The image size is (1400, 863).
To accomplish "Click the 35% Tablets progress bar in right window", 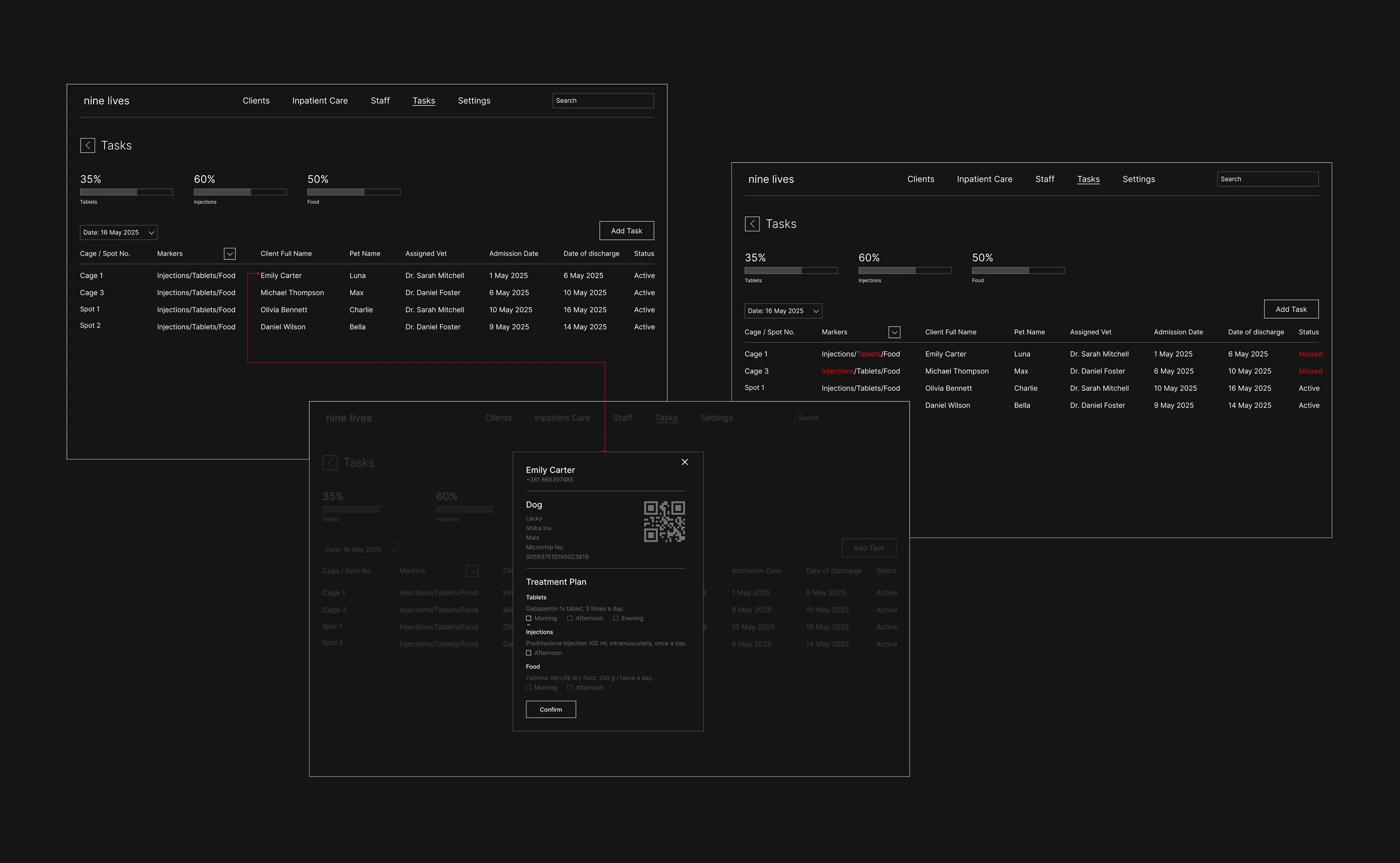I will tap(791, 271).
